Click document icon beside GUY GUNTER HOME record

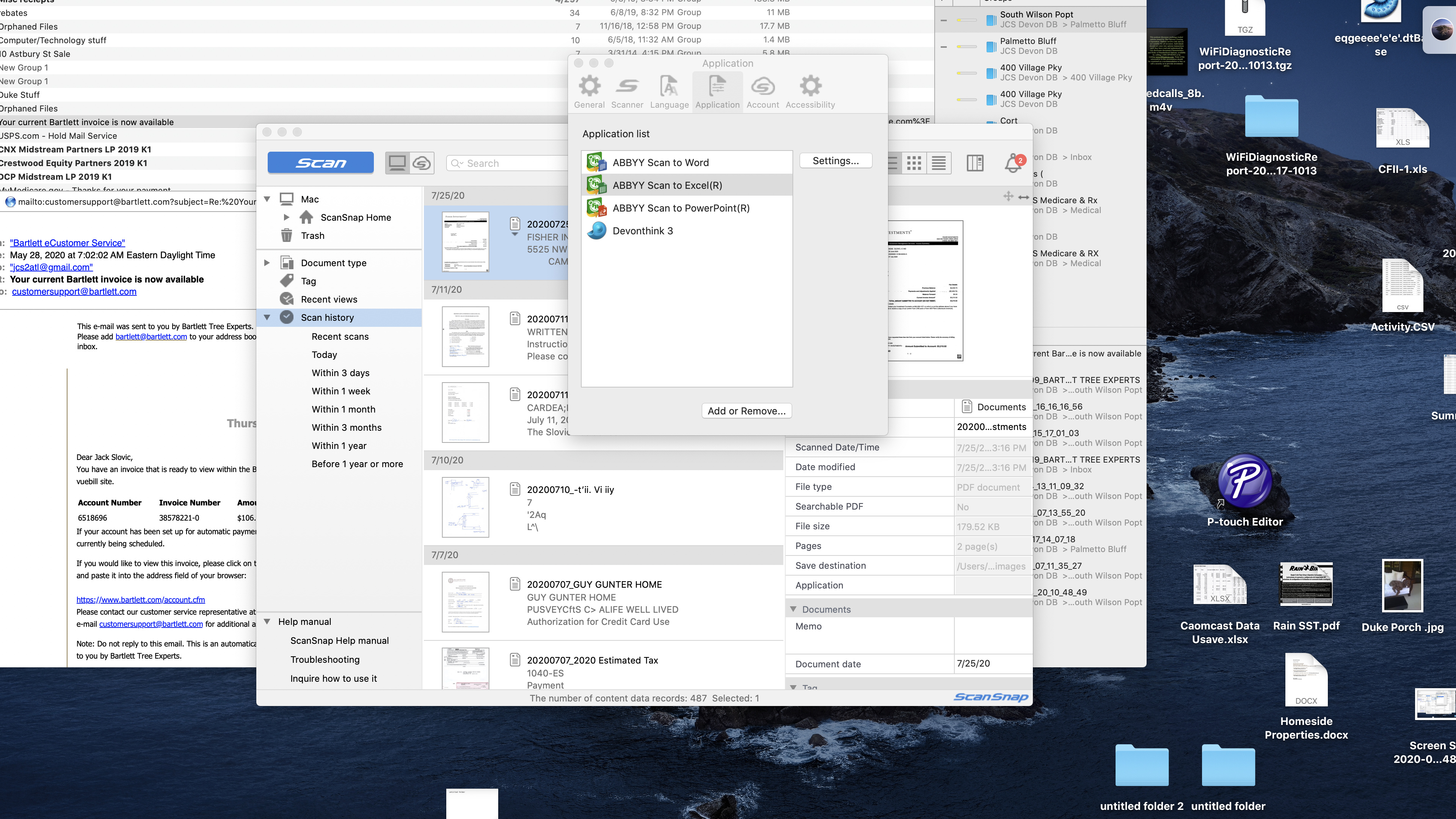(515, 583)
